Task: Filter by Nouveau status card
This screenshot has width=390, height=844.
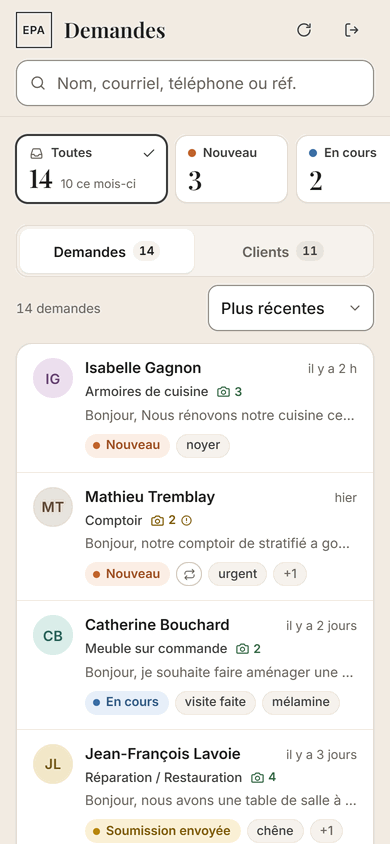Action: point(231,169)
